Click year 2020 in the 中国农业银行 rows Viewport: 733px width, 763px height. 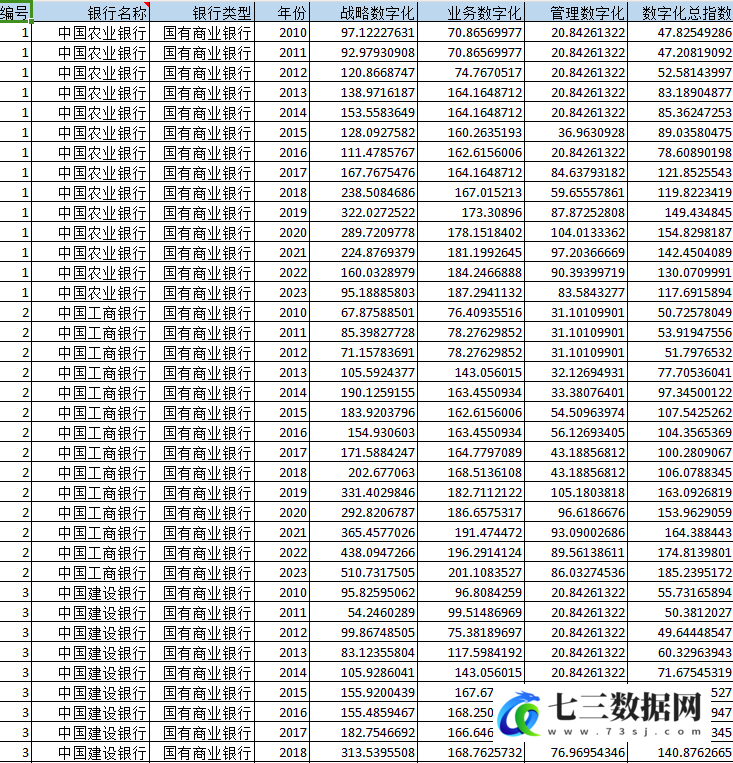click(x=282, y=232)
